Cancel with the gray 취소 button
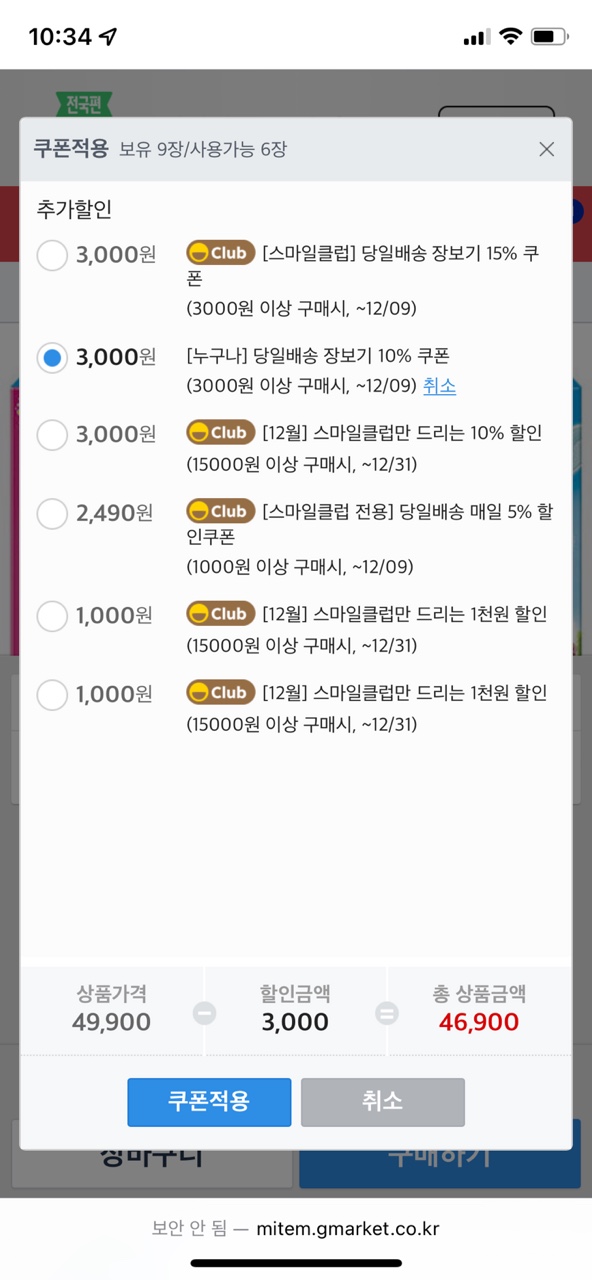This screenshot has width=592, height=1280. (383, 1102)
